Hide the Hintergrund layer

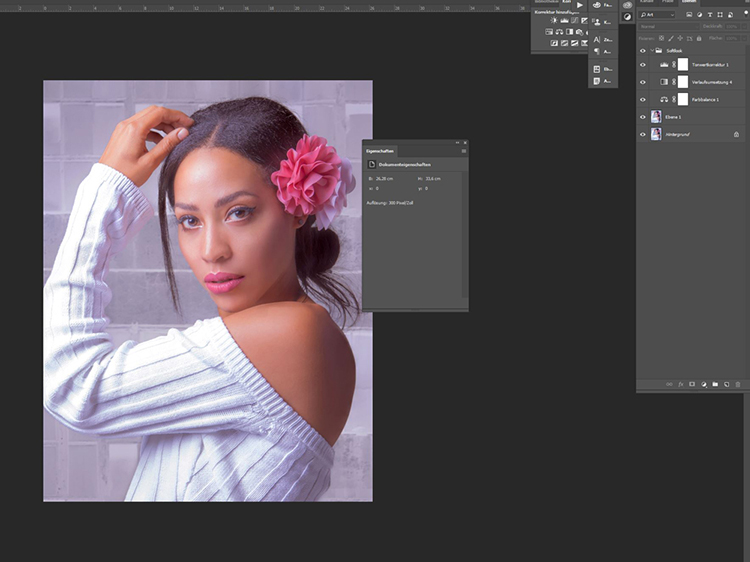643,133
